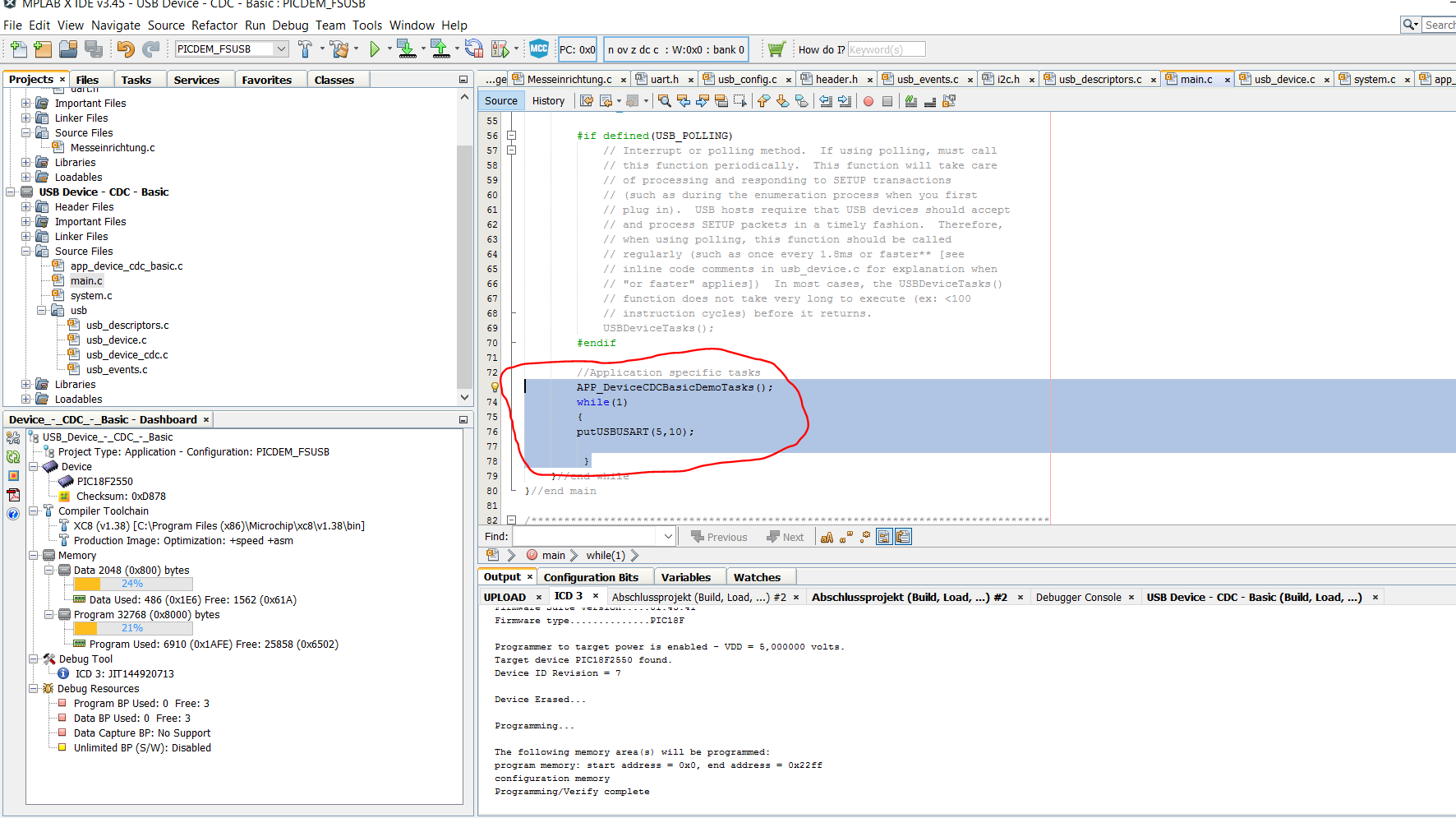Toggle Regular Expression in find bar
1456x818 pixels.
click(x=865, y=537)
